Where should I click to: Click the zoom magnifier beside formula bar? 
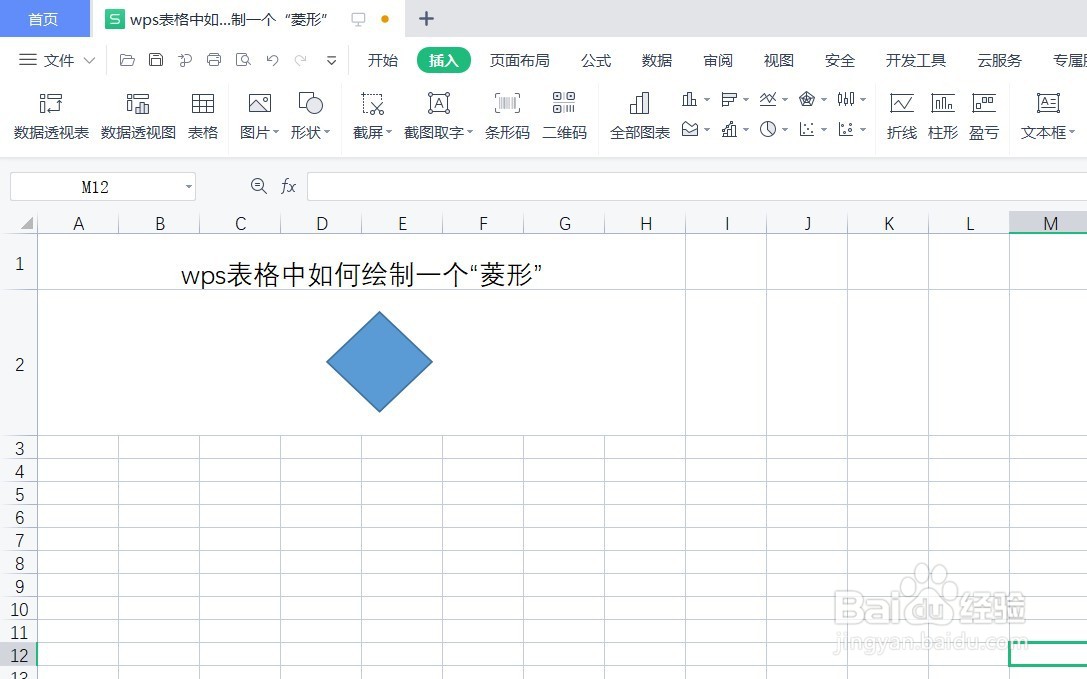pos(259,186)
